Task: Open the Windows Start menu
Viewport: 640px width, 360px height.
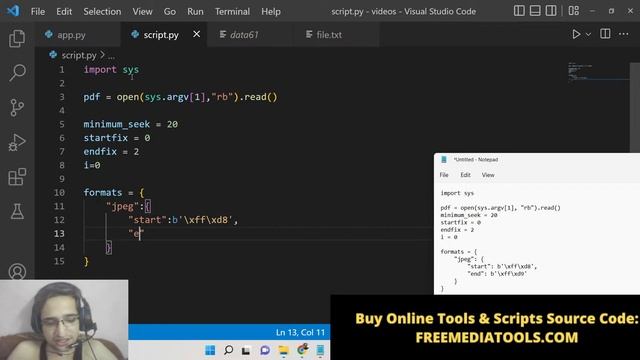Action: (x=210, y=350)
